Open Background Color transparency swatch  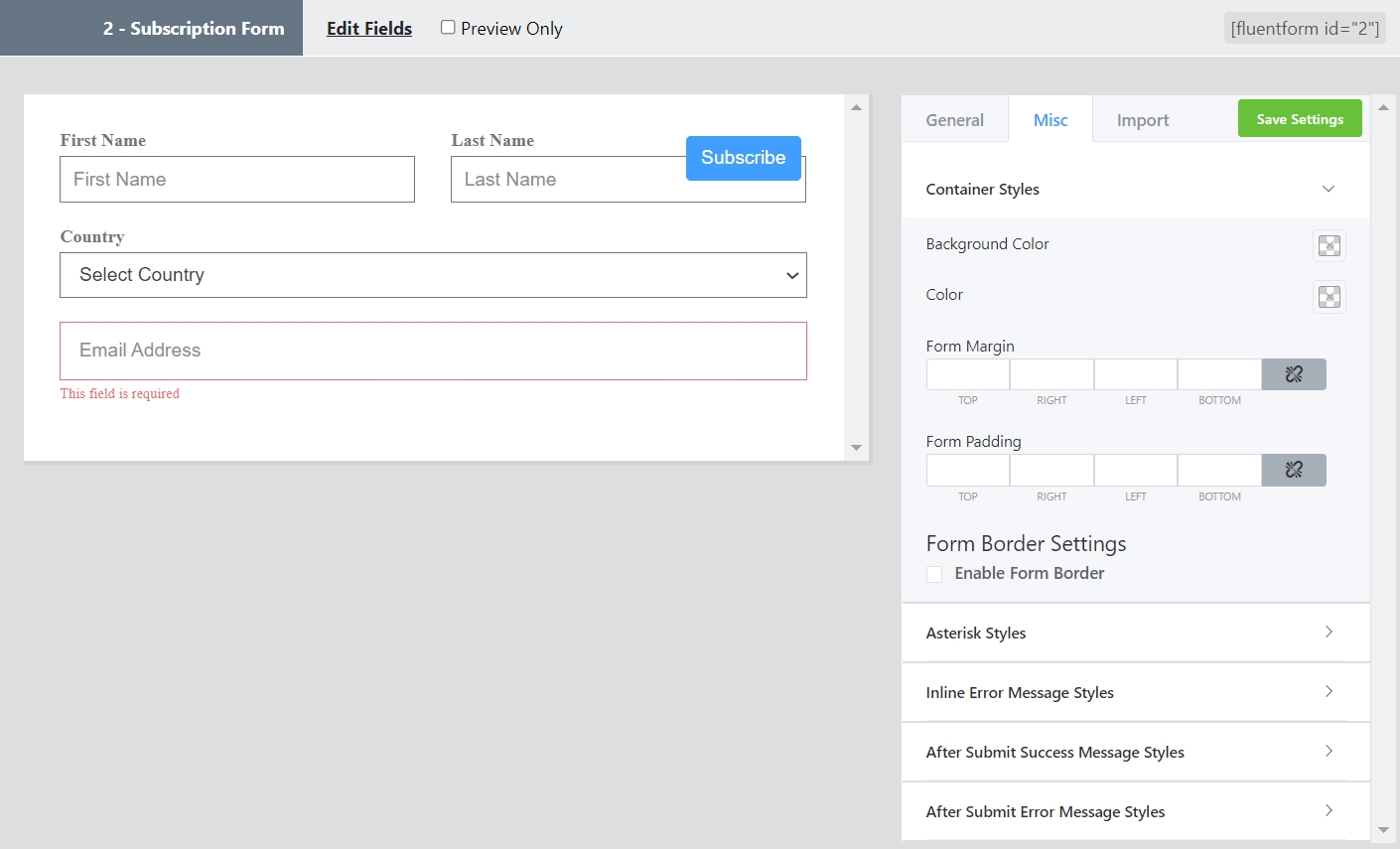1329,245
